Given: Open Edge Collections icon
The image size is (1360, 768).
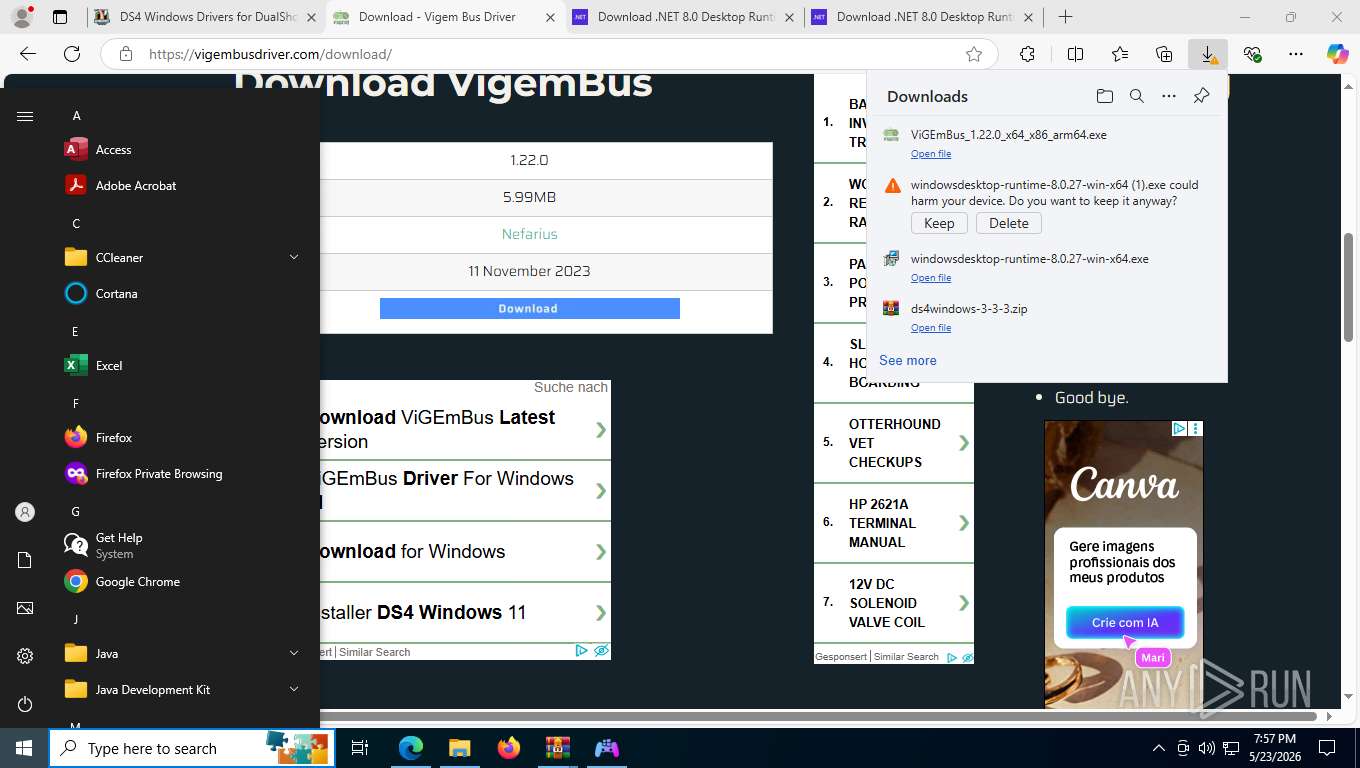Looking at the screenshot, I should 1163,54.
